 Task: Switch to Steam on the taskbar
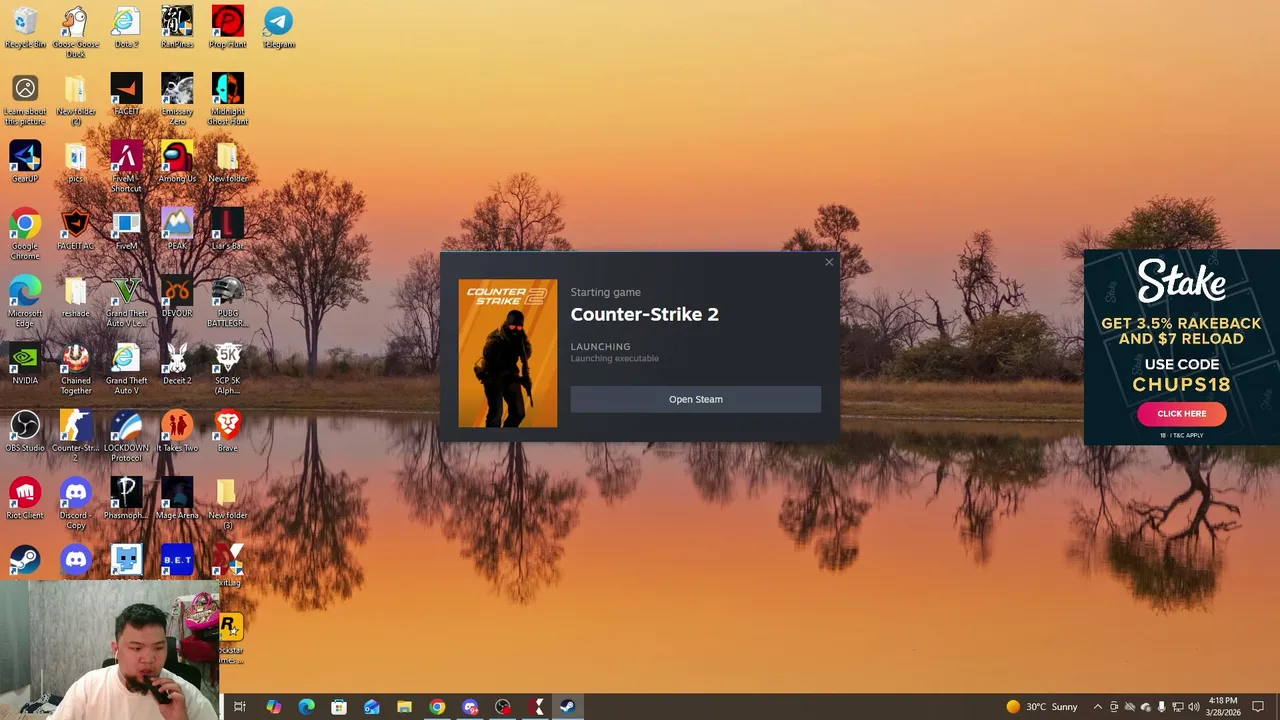pyautogui.click(x=566, y=707)
